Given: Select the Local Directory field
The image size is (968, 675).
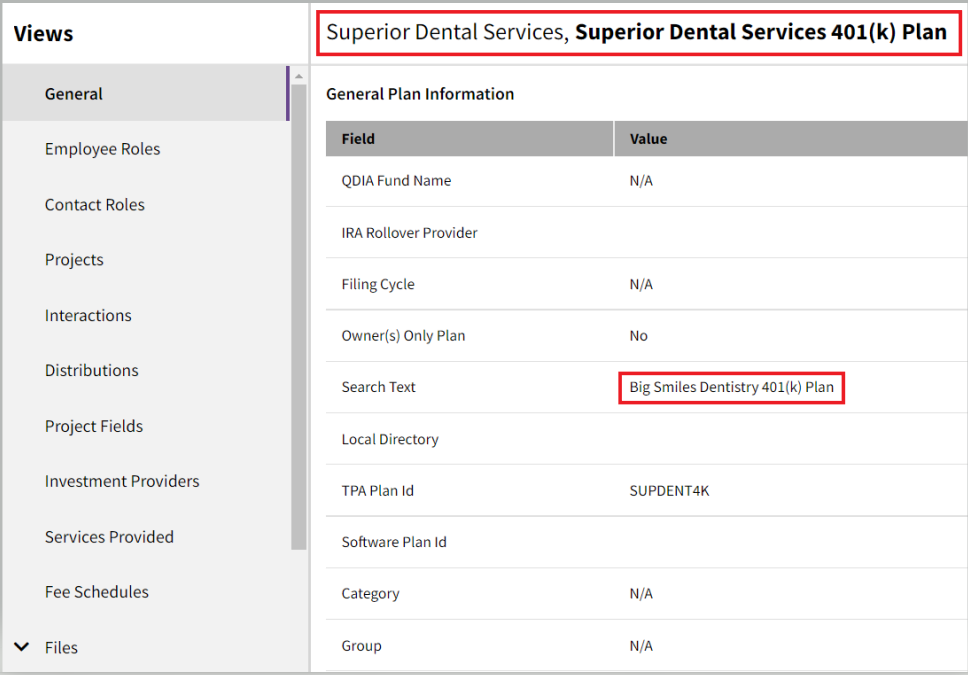Looking at the screenshot, I should coord(390,439).
